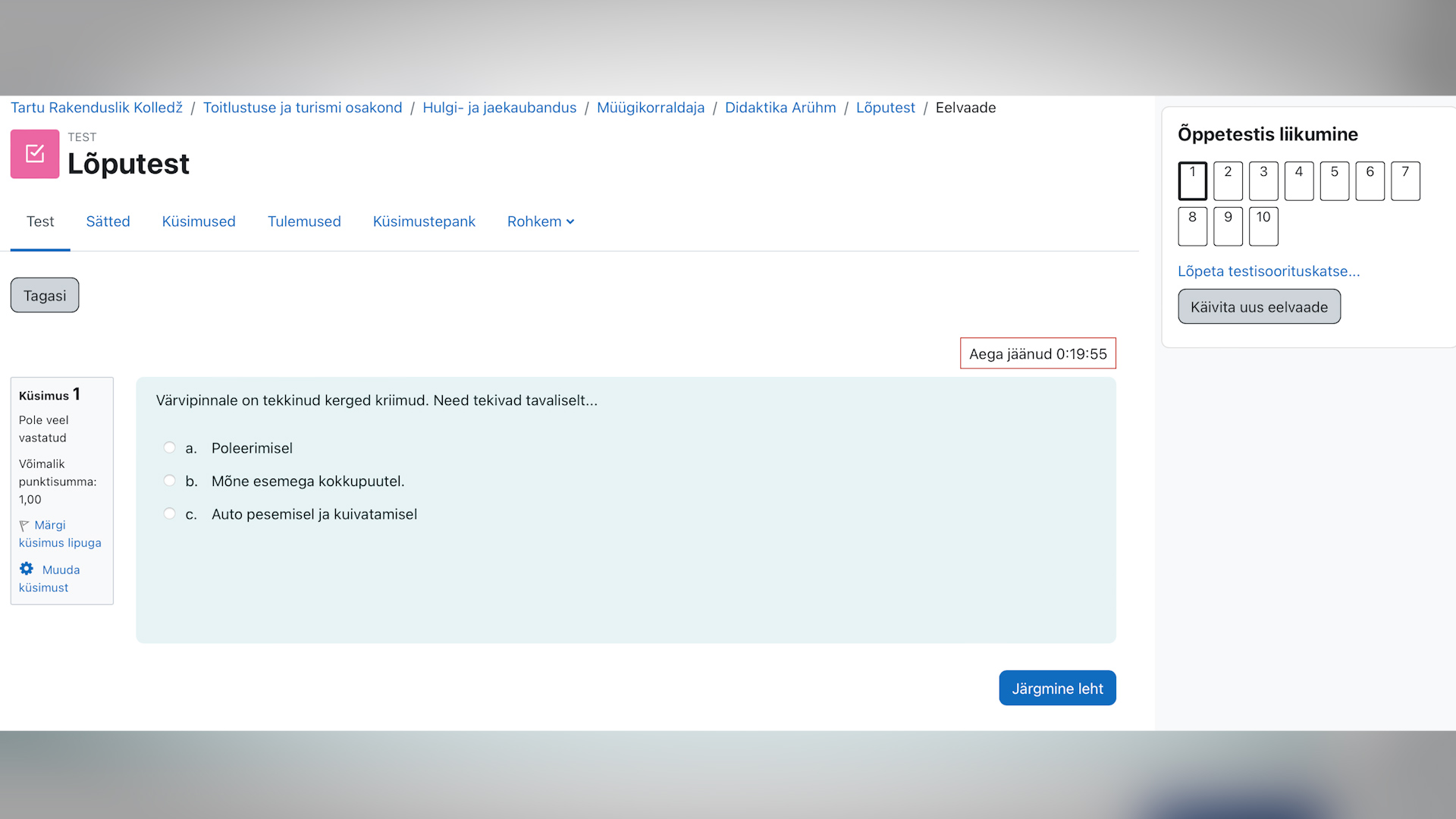Switch to the Sätted tab
The image size is (1456, 819).
tap(108, 221)
